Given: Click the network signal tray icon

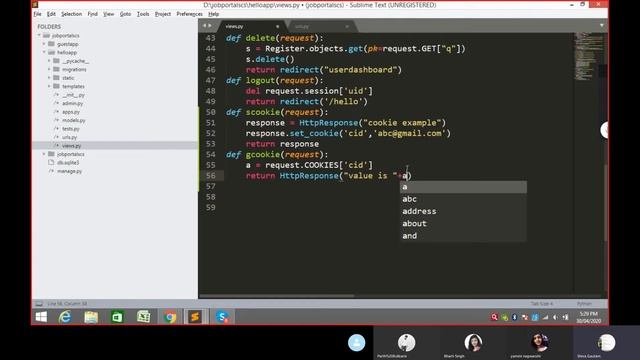Looking at the screenshot, I should click(545, 317).
